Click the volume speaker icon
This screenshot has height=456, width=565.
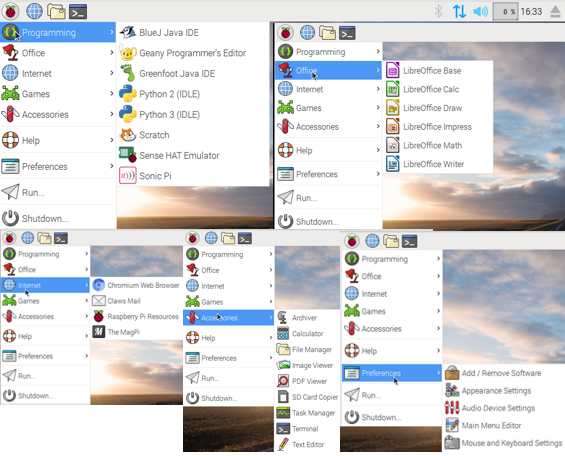coord(480,12)
